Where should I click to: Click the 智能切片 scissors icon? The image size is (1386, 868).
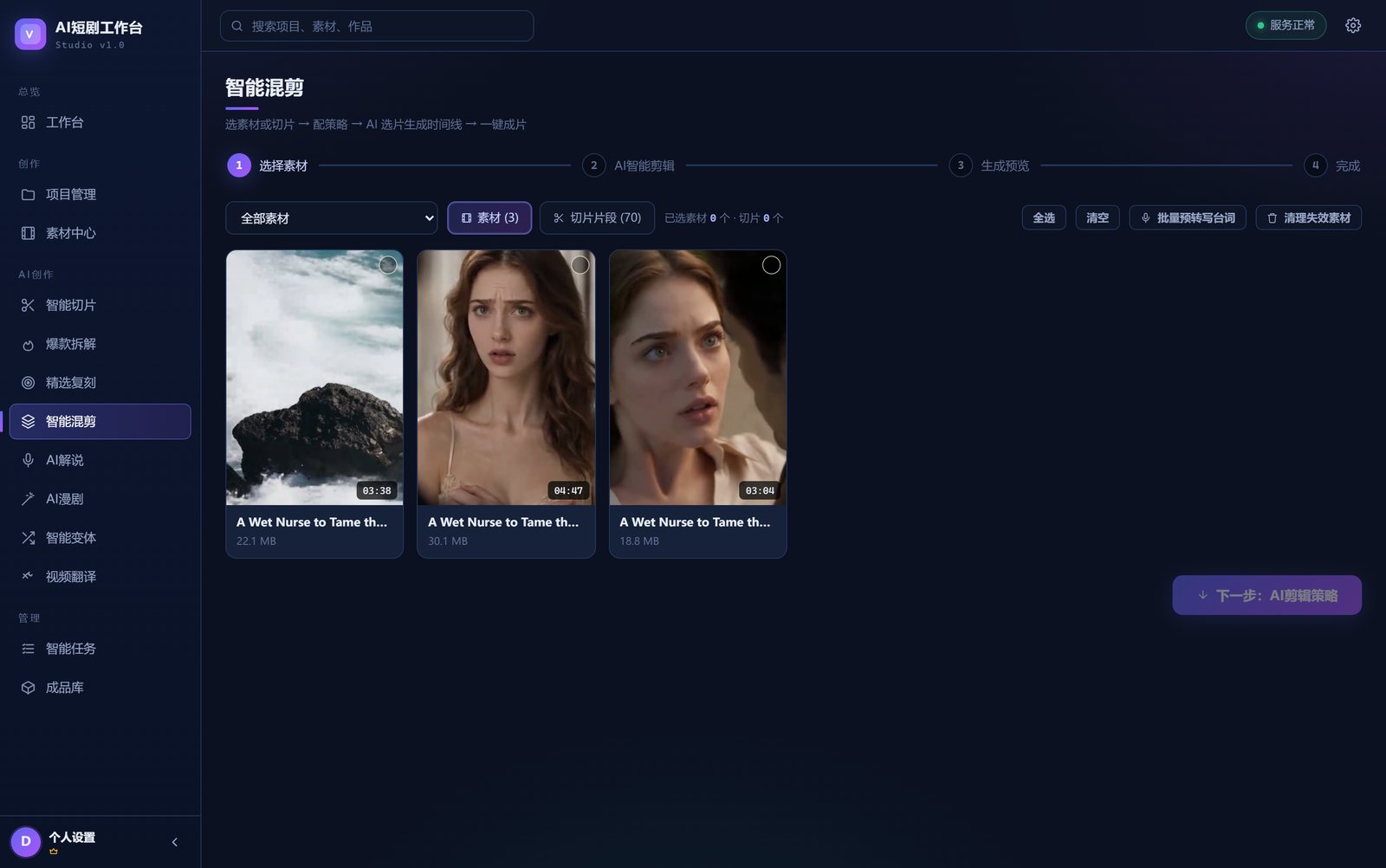[x=28, y=305]
